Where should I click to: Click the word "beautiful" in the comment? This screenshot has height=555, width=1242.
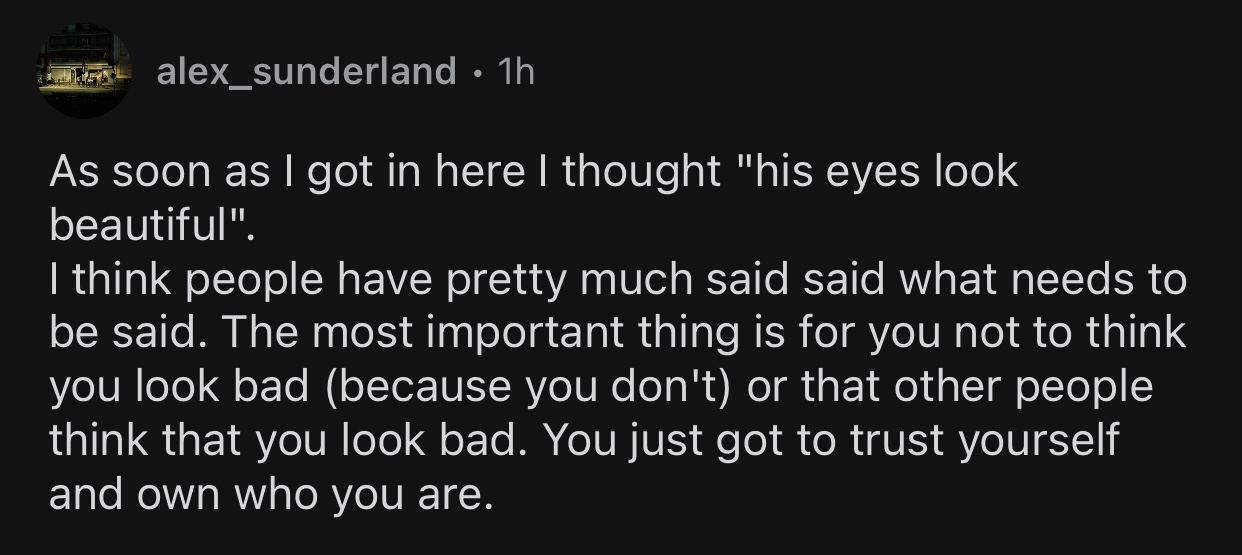click(143, 225)
